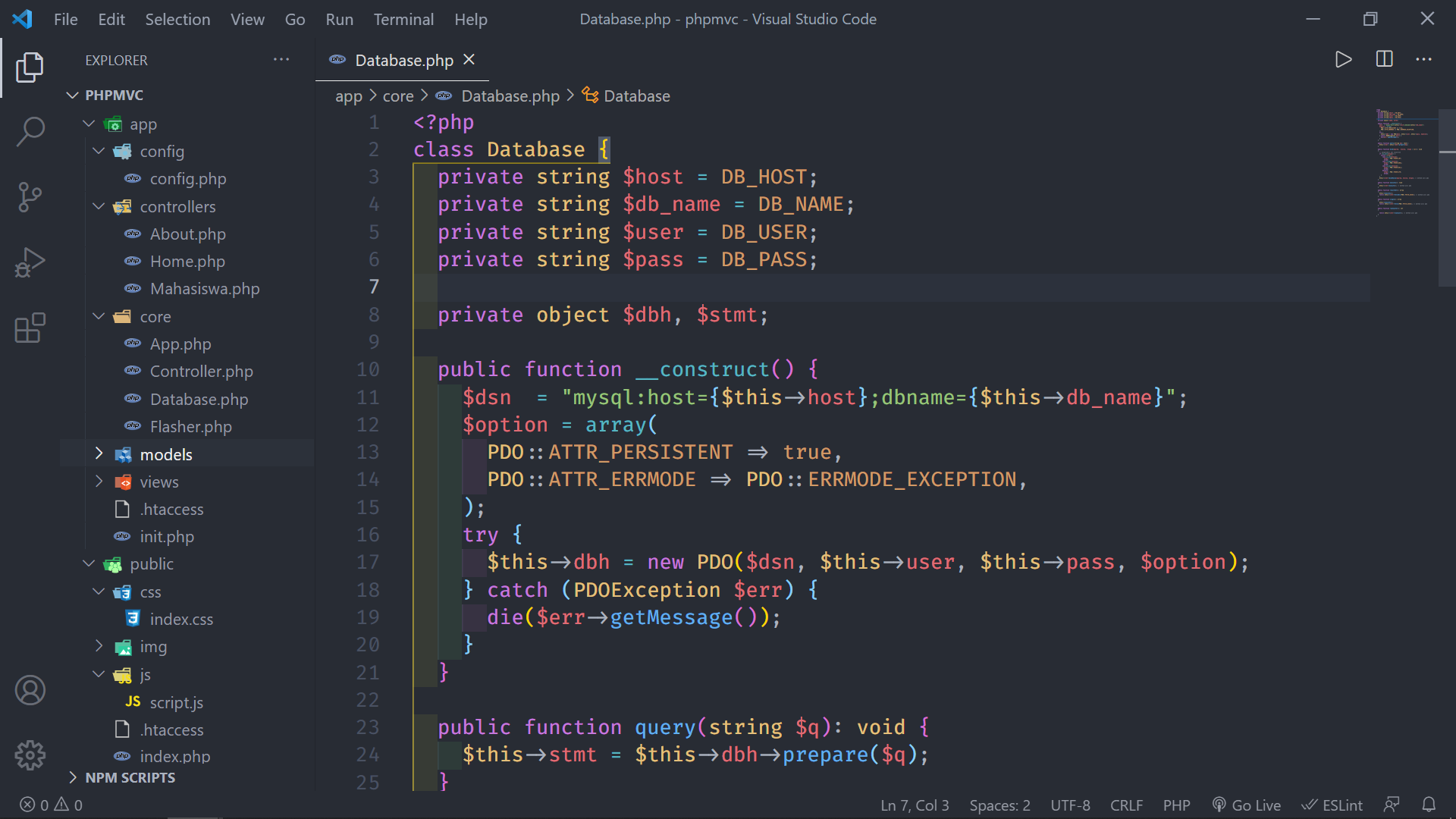The image size is (1456, 819).
Task: Open the Manage gear menu
Action: [30, 755]
